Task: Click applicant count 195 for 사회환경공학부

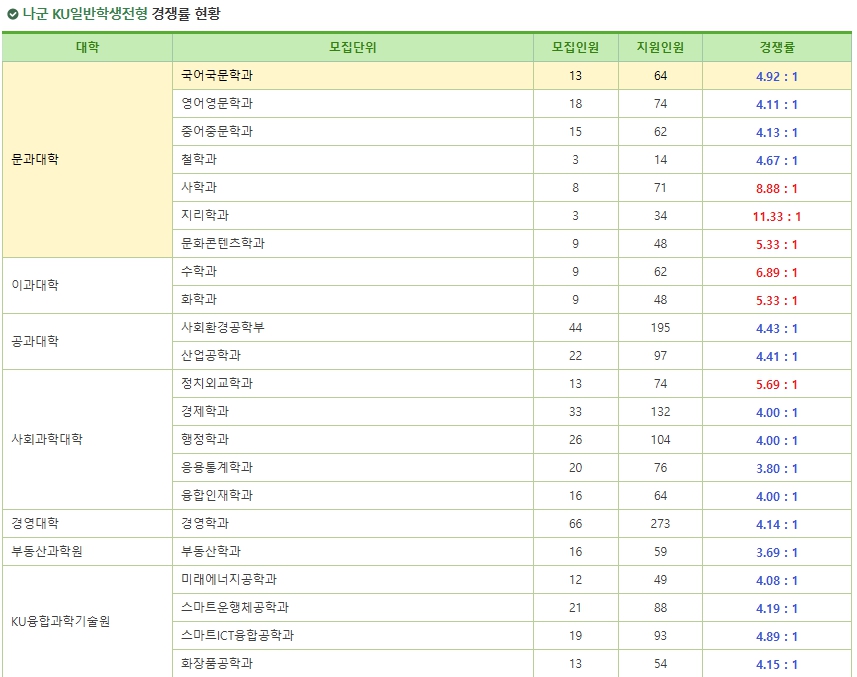Action: 660,328
